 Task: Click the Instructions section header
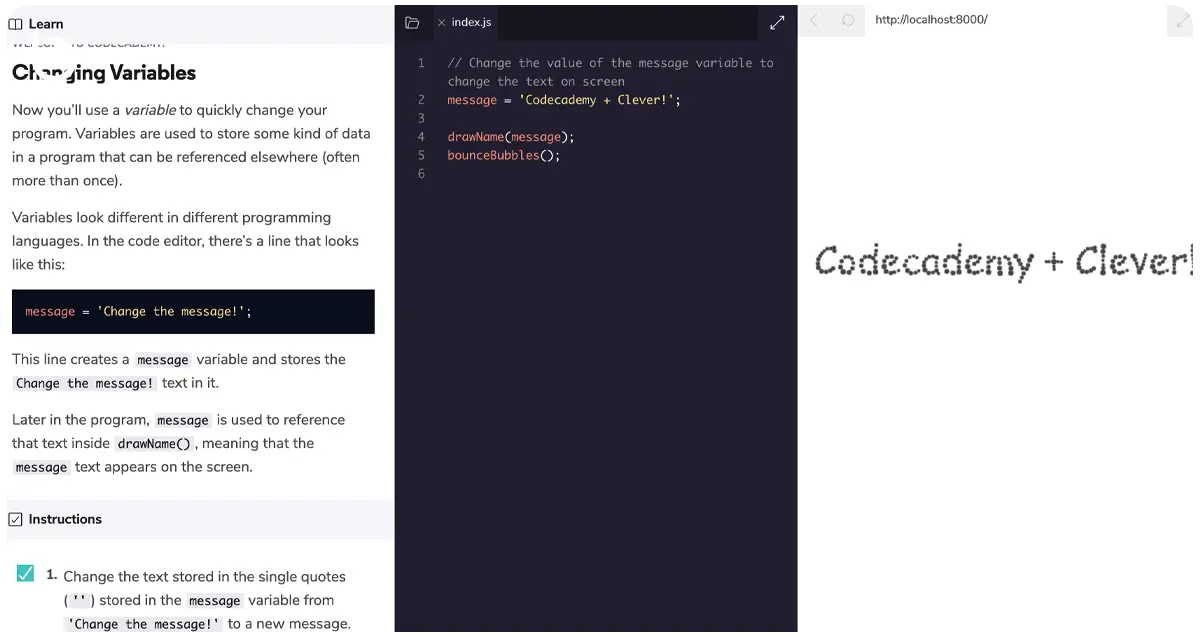[200, 519]
